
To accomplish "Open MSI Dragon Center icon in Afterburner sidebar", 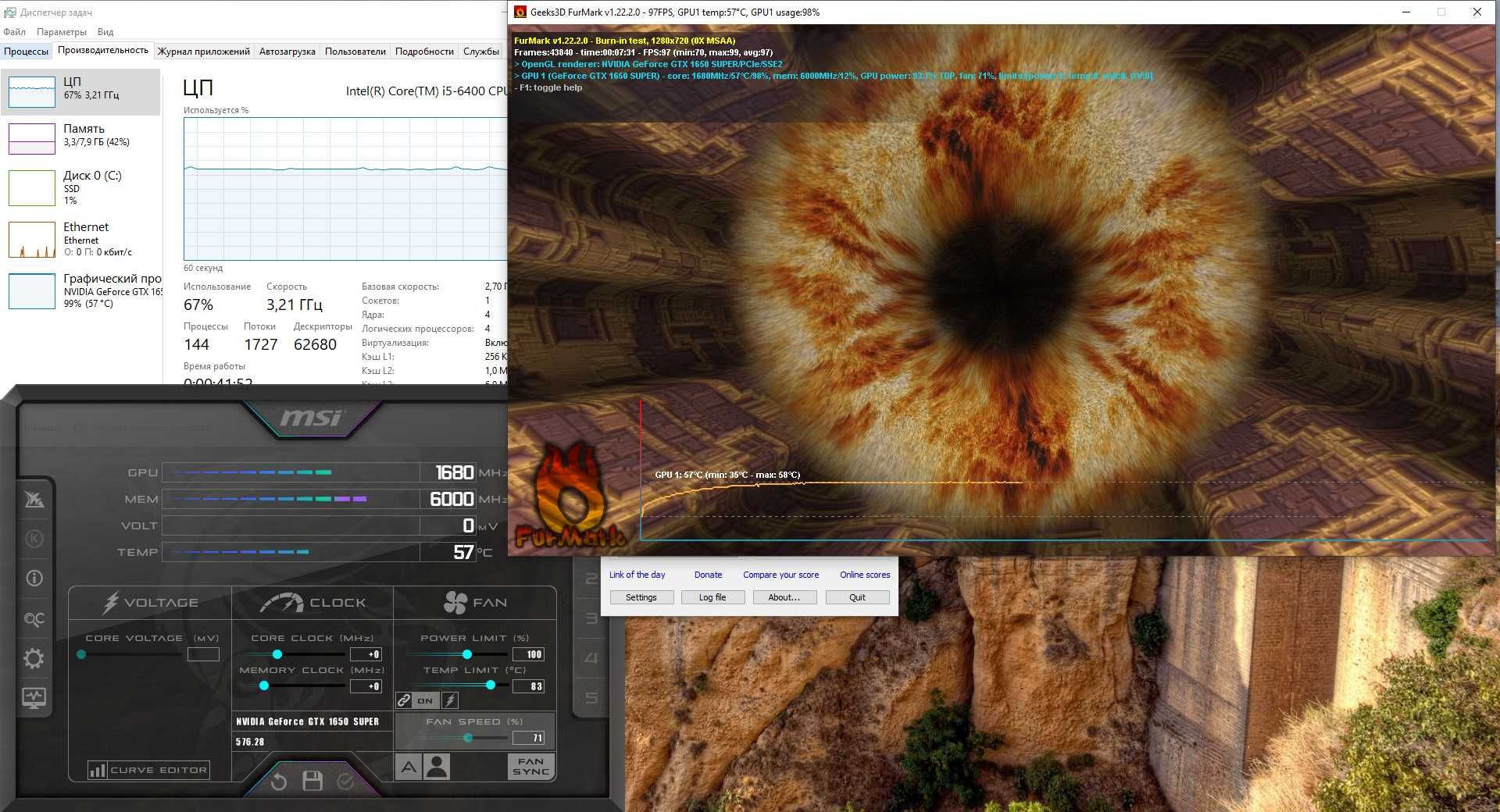I will pyautogui.click(x=34, y=500).
